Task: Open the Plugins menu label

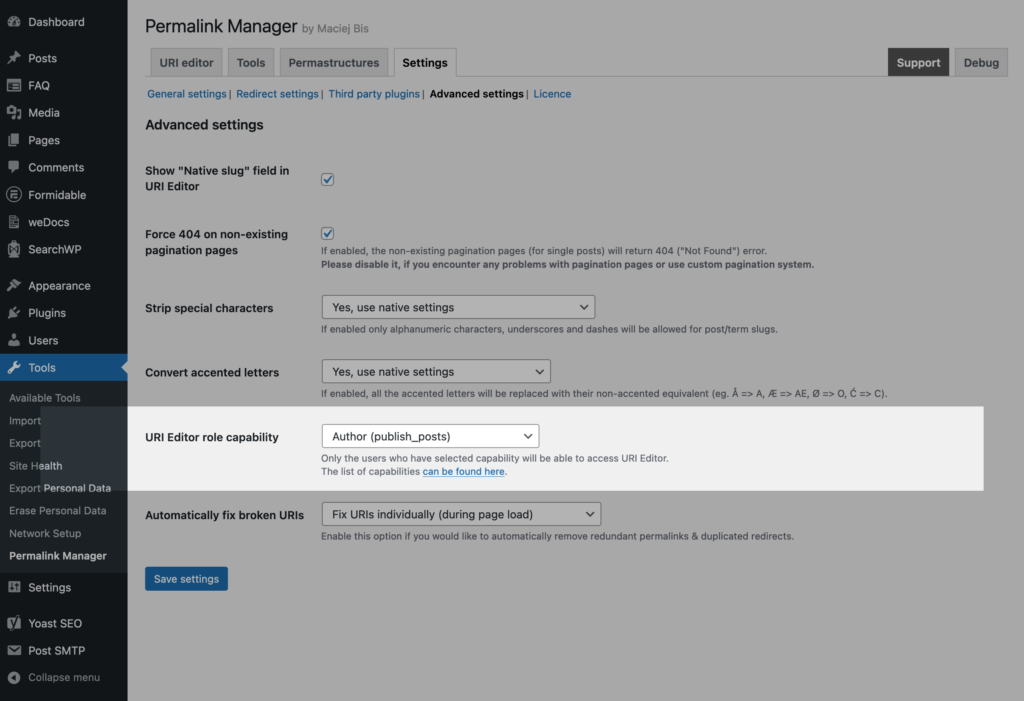Action: pyautogui.click(x=47, y=313)
